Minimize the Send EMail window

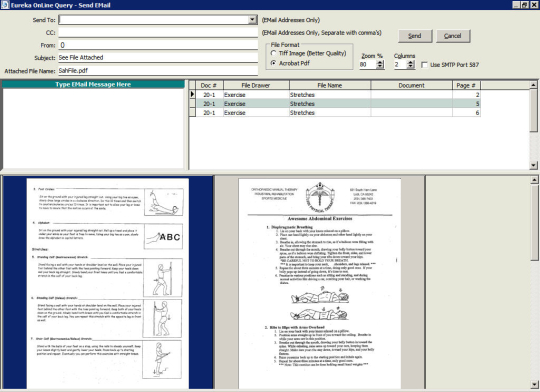click(x=516, y=5)
